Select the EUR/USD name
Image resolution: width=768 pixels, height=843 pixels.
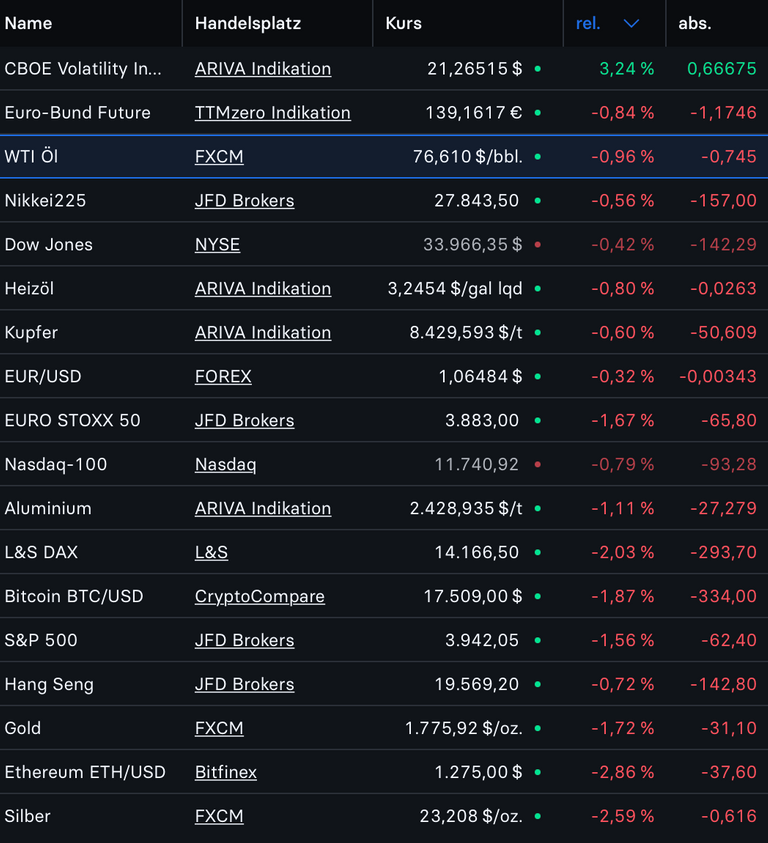click(43, 376)
